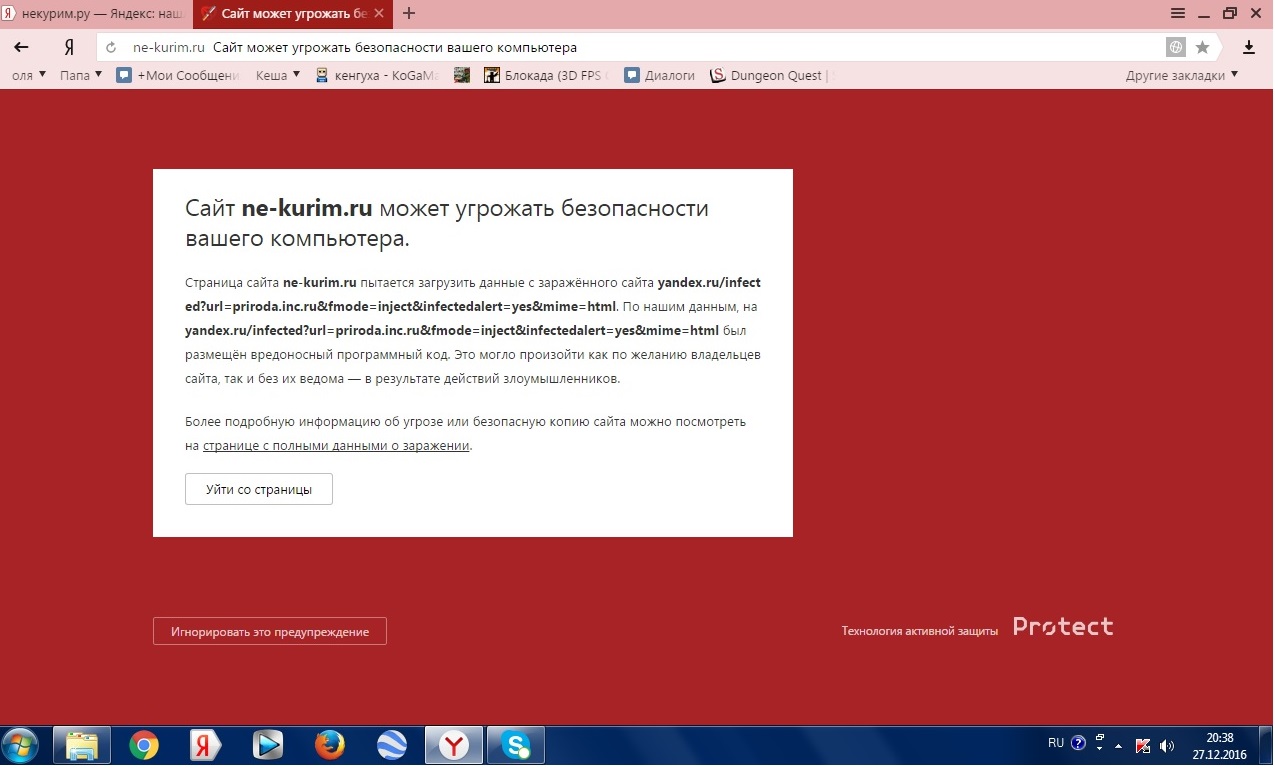Open volume control speaker icon

coord(1167,746)
